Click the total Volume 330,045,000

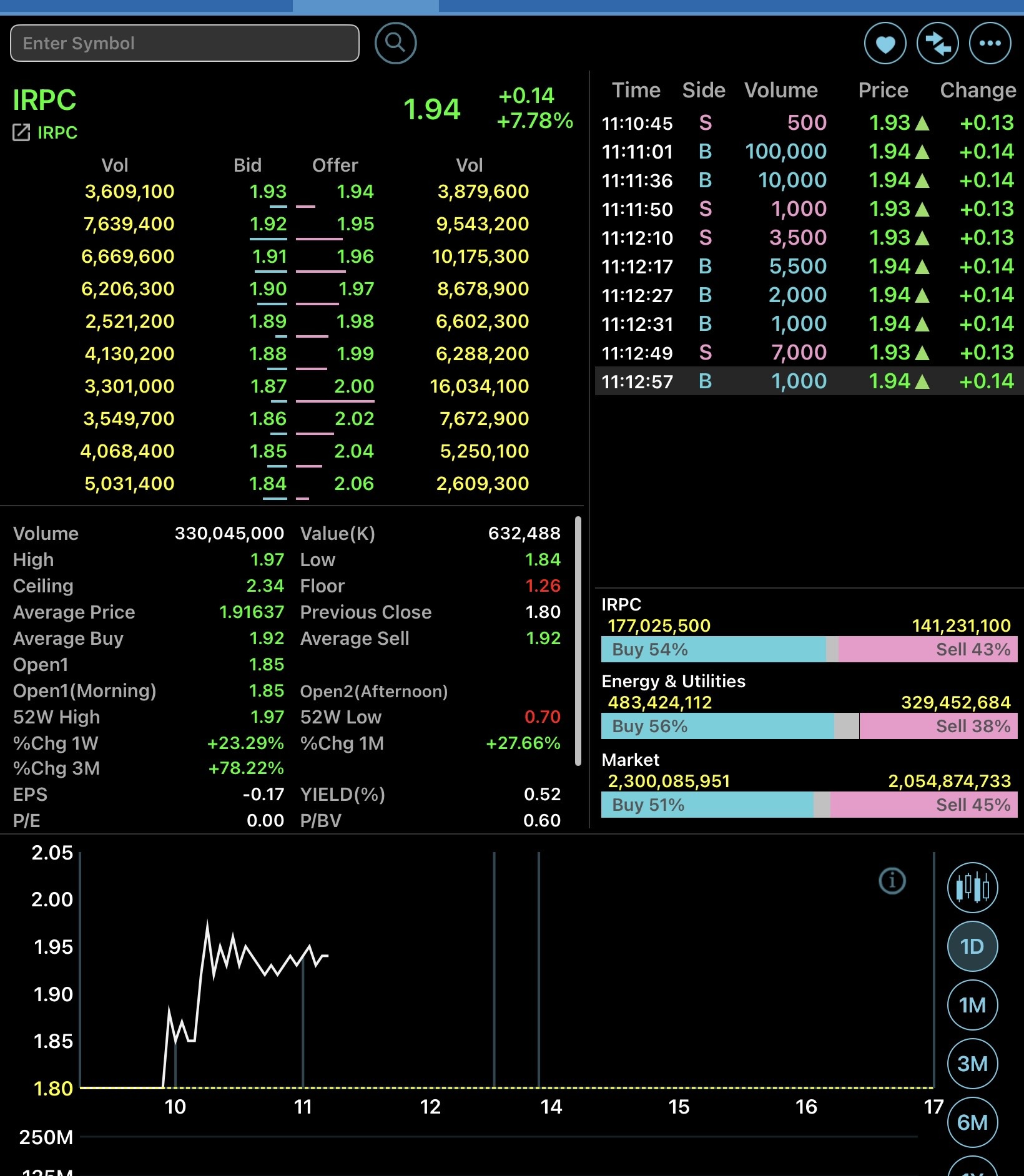point(229,533)
